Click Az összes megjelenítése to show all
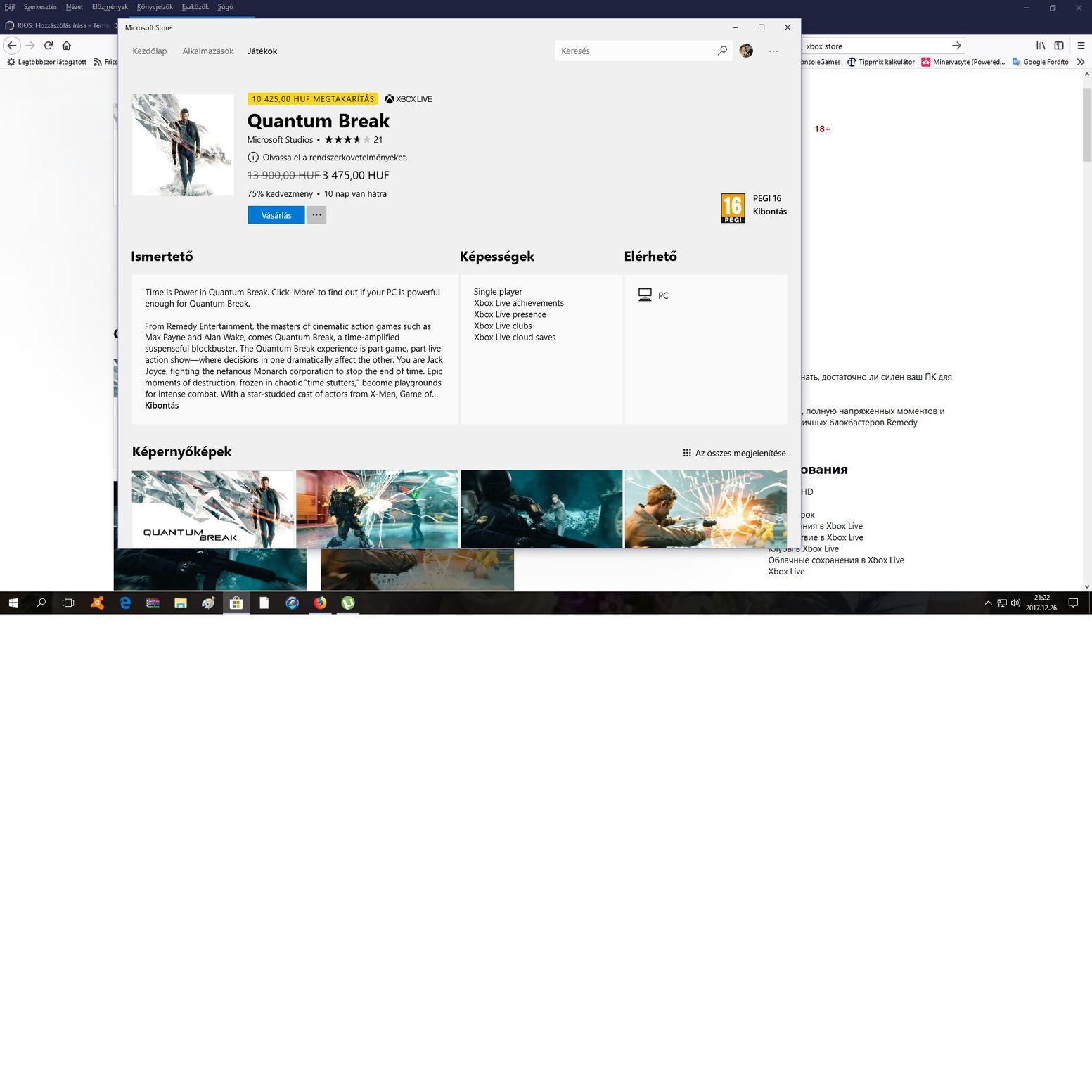Screen dimensions: 1092x1092 [740, 454]
